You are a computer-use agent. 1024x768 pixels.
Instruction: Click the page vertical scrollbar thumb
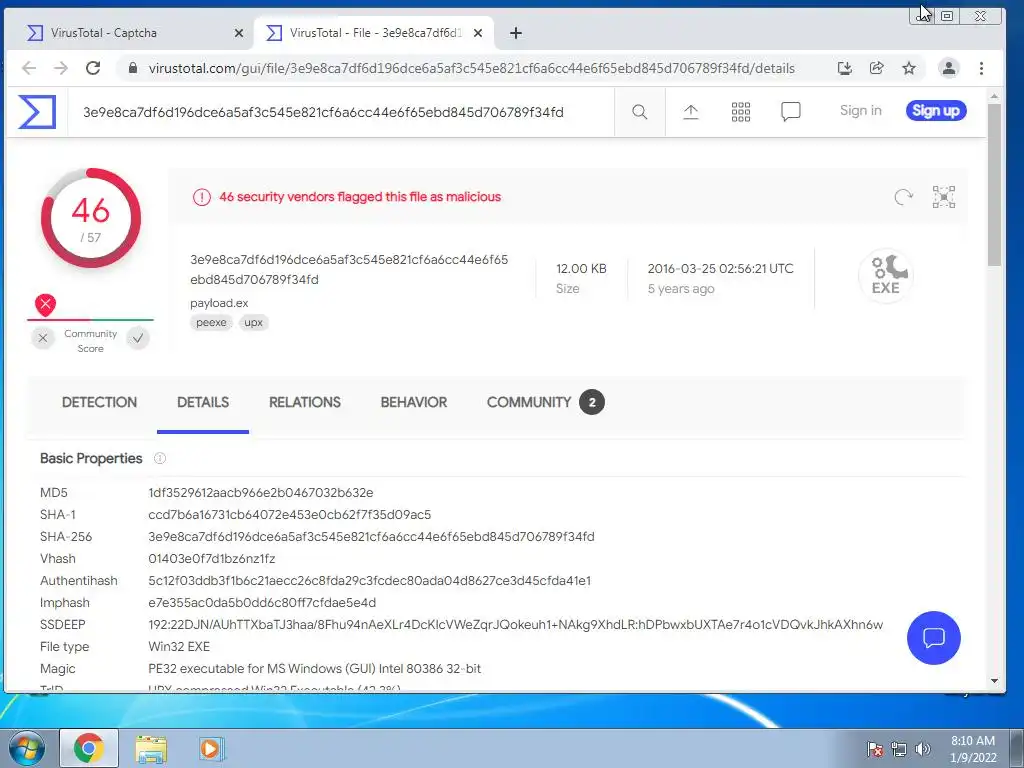click(994, 184)
